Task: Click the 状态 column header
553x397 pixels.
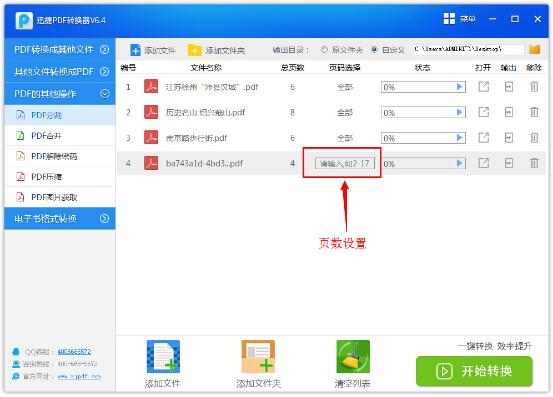Action: (423, 68)
